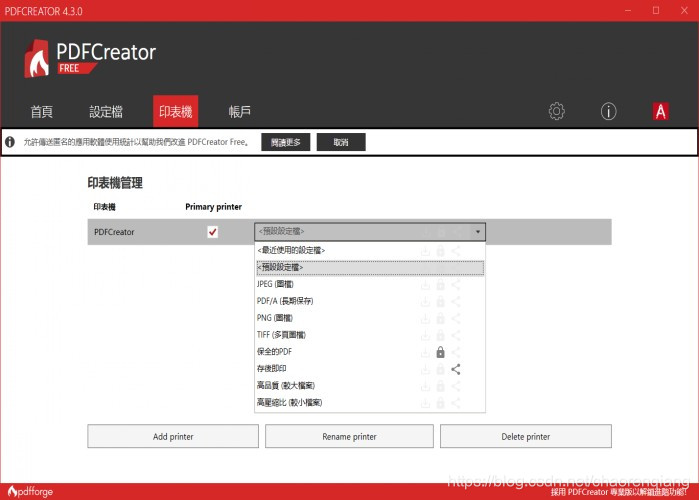
Task: Open the info circle icon
Action: point(609,111)
